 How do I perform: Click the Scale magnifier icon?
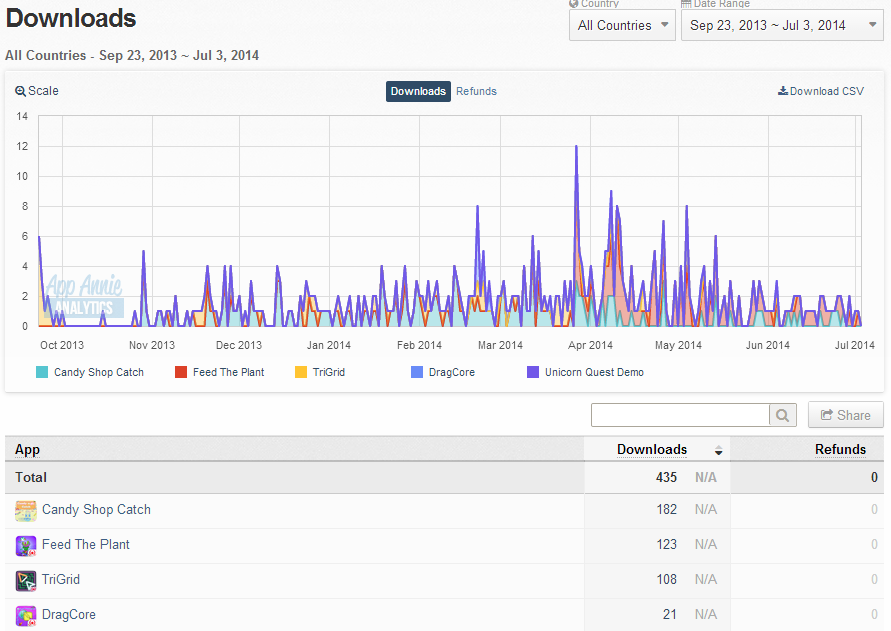point(20,91)
